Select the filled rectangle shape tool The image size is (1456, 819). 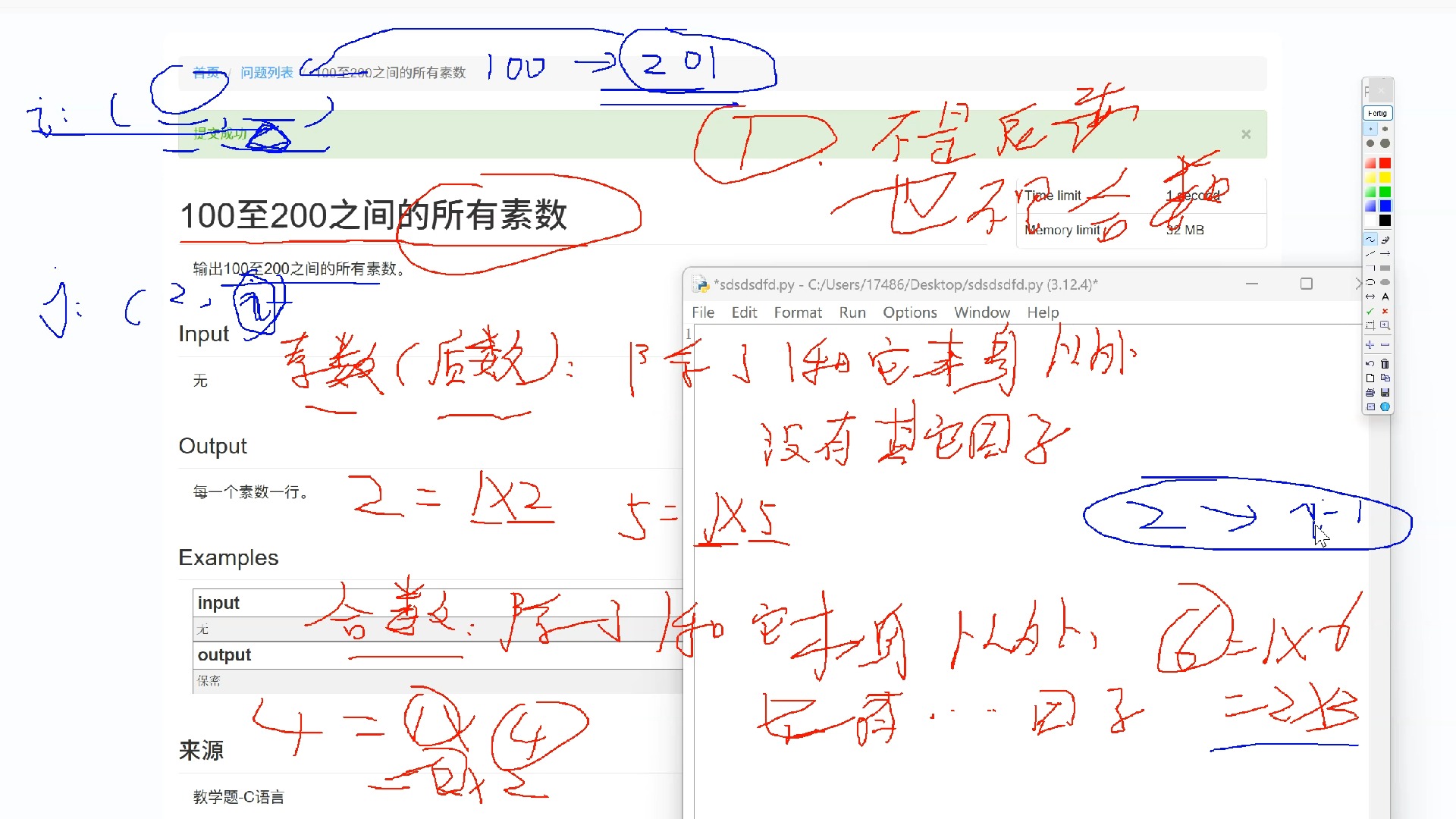click(1385, 268)
